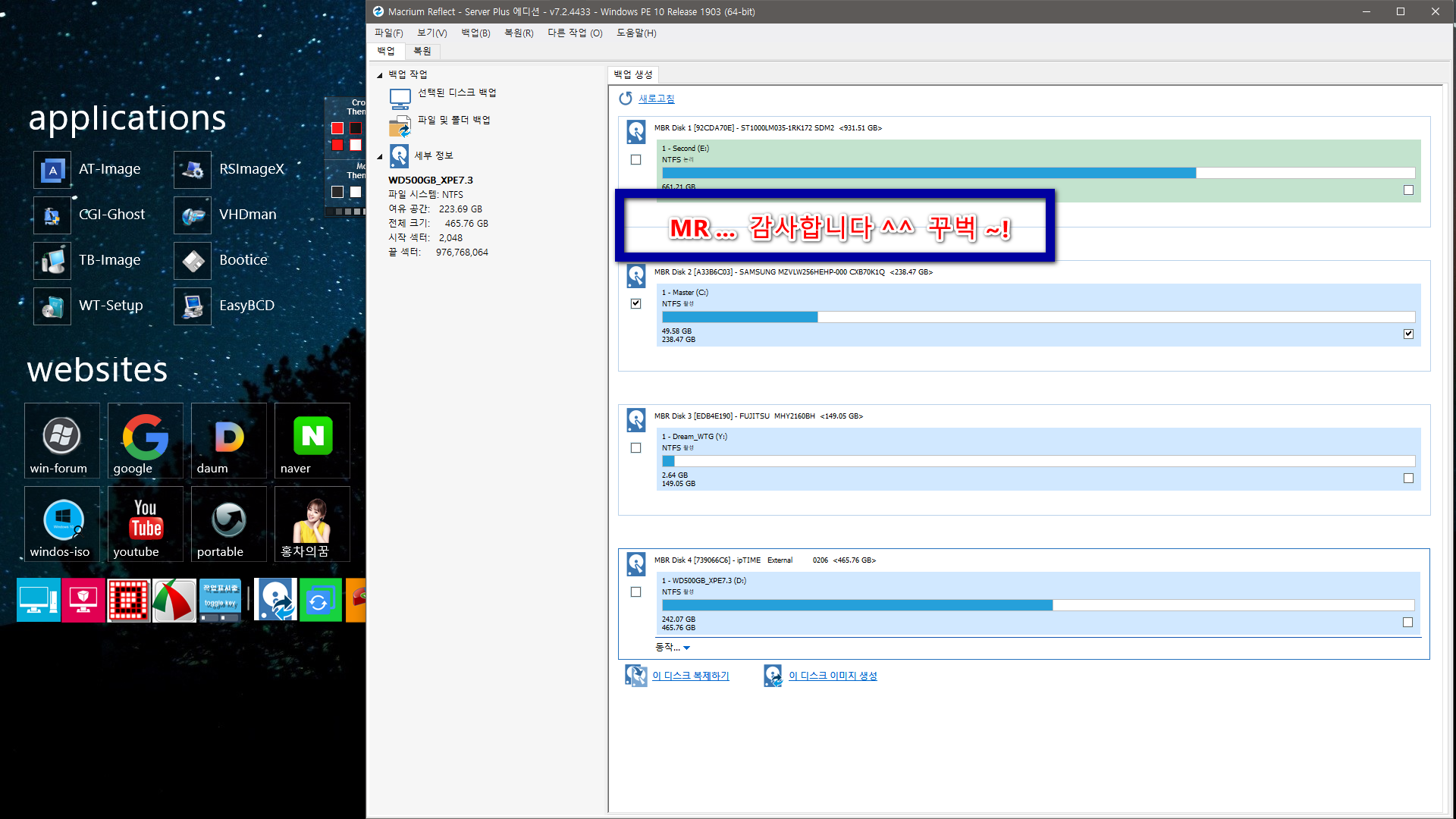The width and height of the screenshot is (1456, 819).
Task: Click the MBR Disk 1 hard drive icon
Action: pos(636,132)
